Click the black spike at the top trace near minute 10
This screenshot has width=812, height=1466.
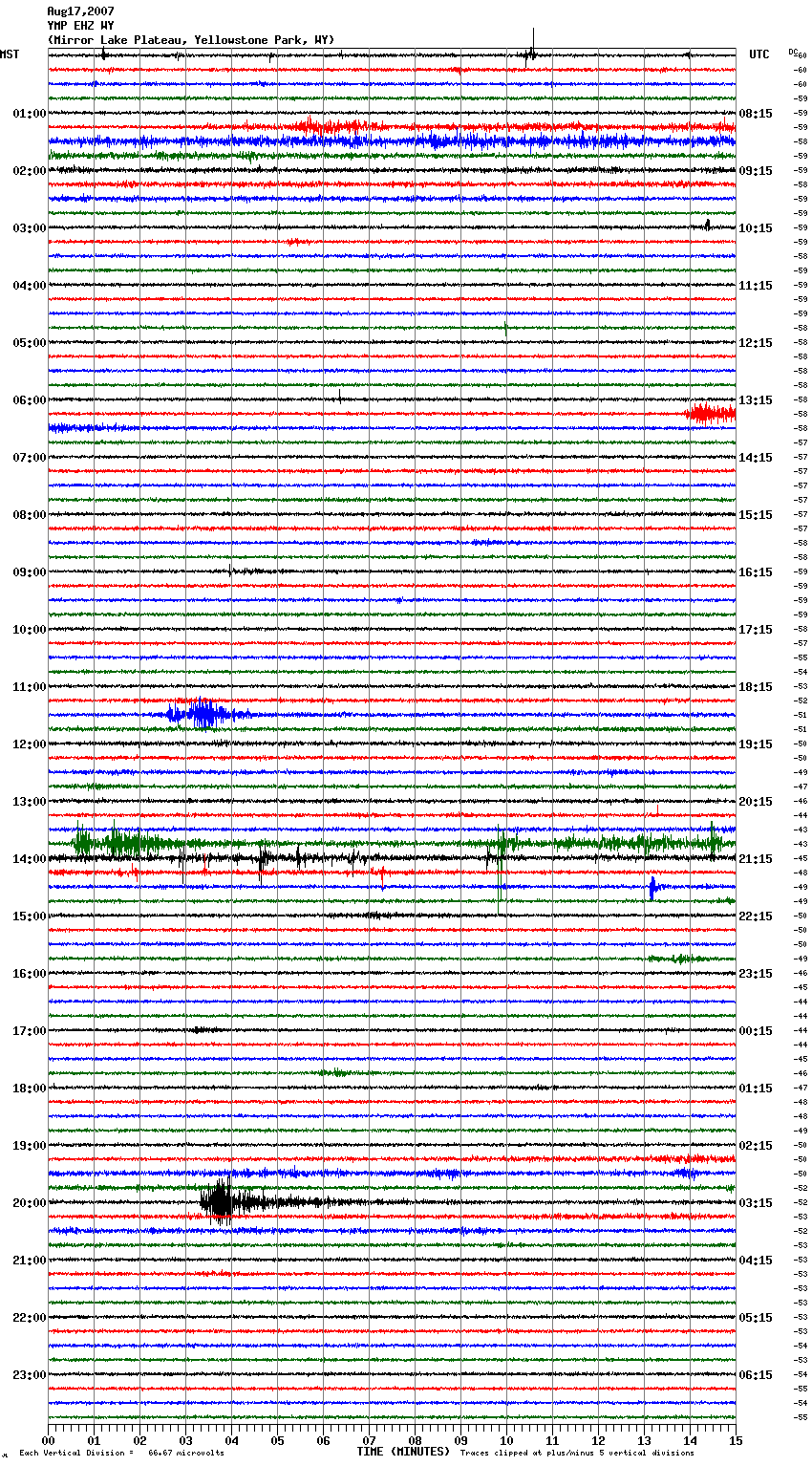[x=531, y=48]
